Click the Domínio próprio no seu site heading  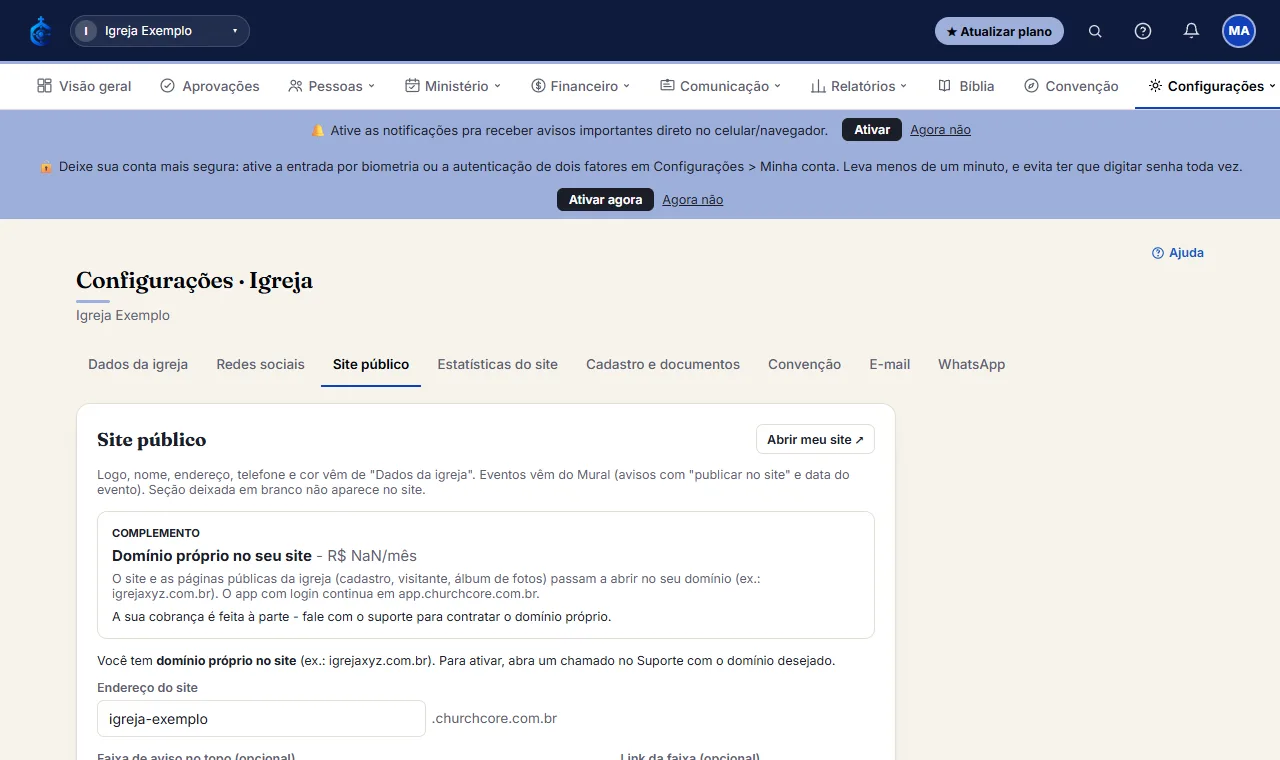click(212, 555)
